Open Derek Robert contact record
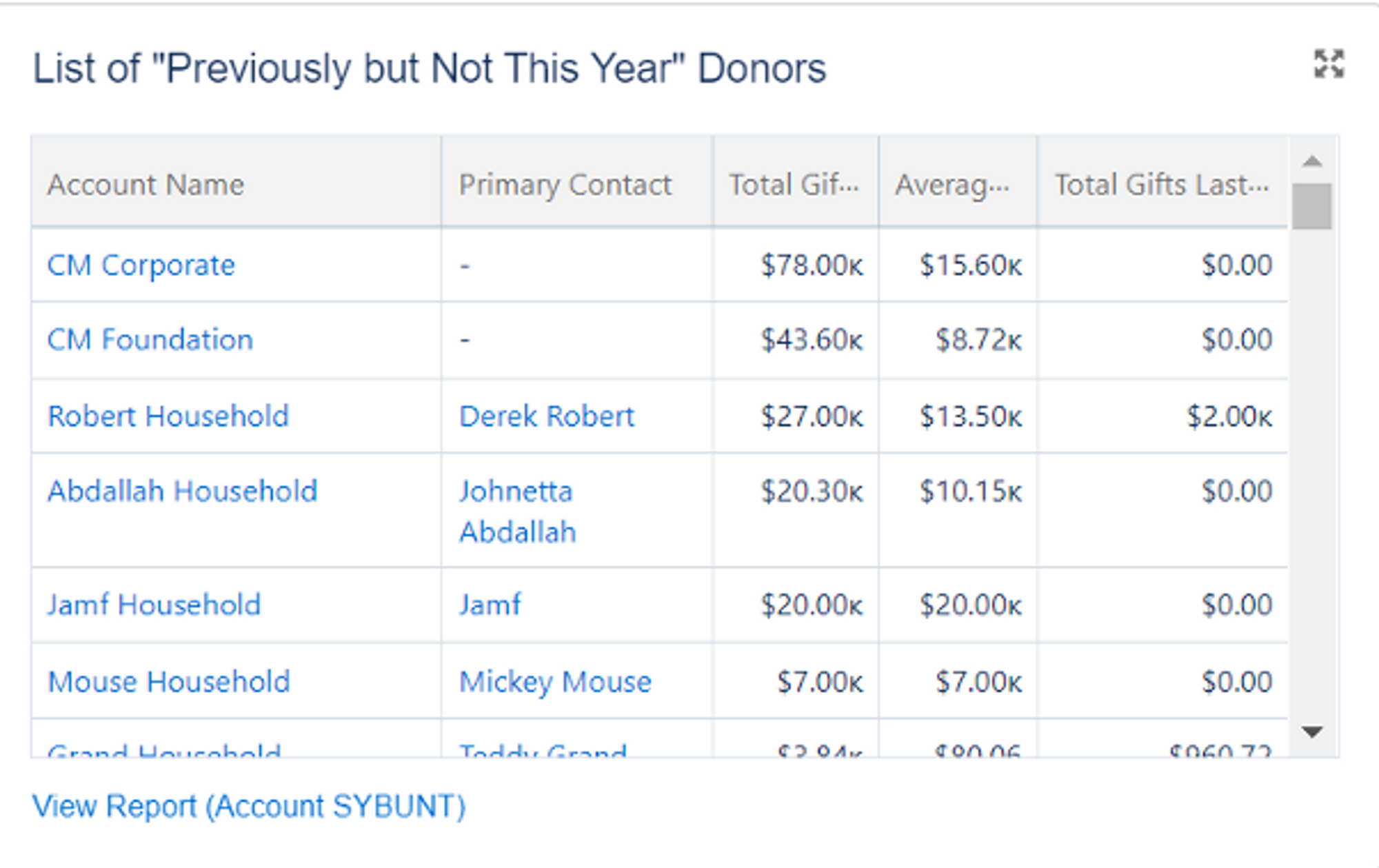The image size is (1379, 868). click(546, 416)
